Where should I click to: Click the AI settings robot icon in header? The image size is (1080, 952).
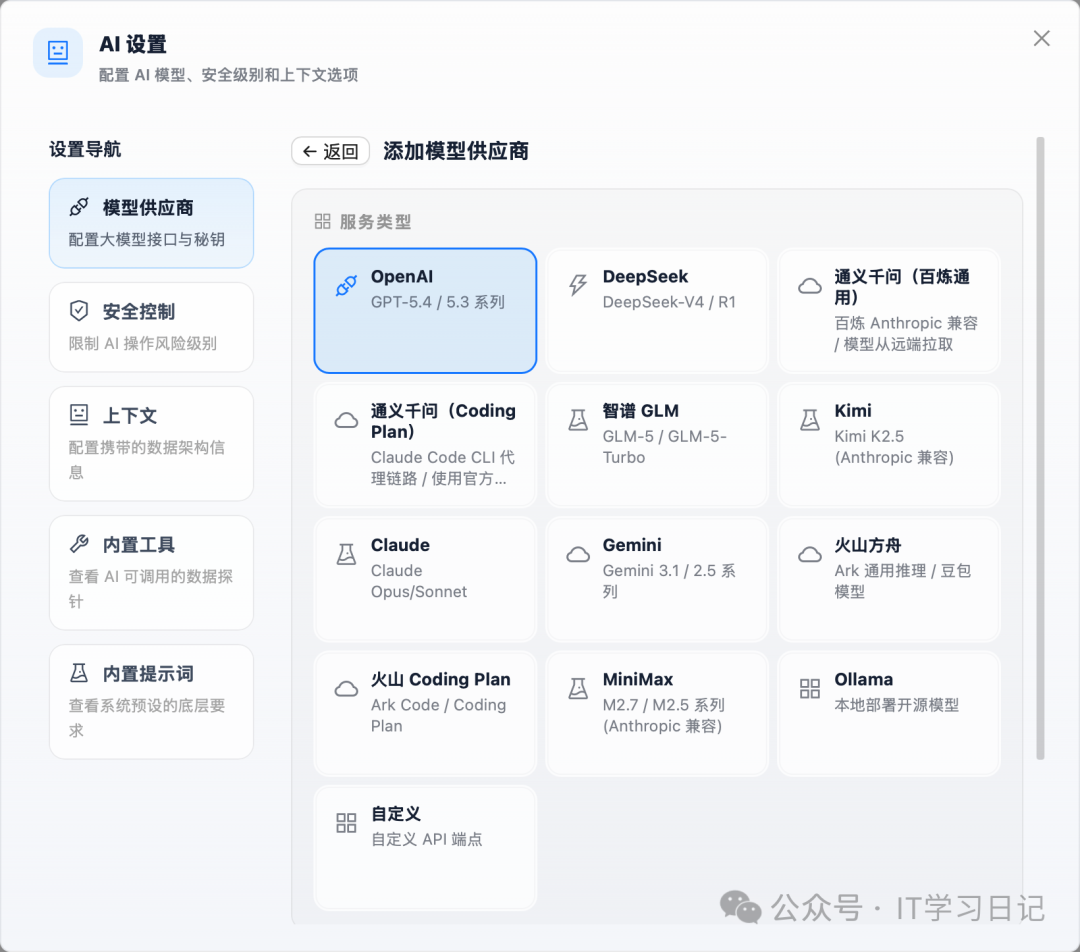pyautogui.click(x=58, y=52)
